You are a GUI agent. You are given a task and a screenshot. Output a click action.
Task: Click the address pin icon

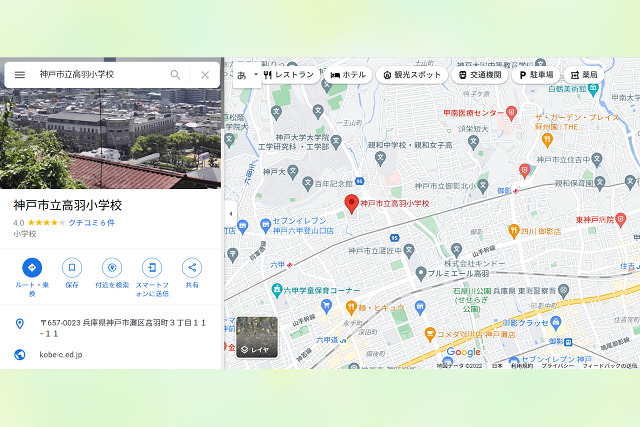[19, 324]
